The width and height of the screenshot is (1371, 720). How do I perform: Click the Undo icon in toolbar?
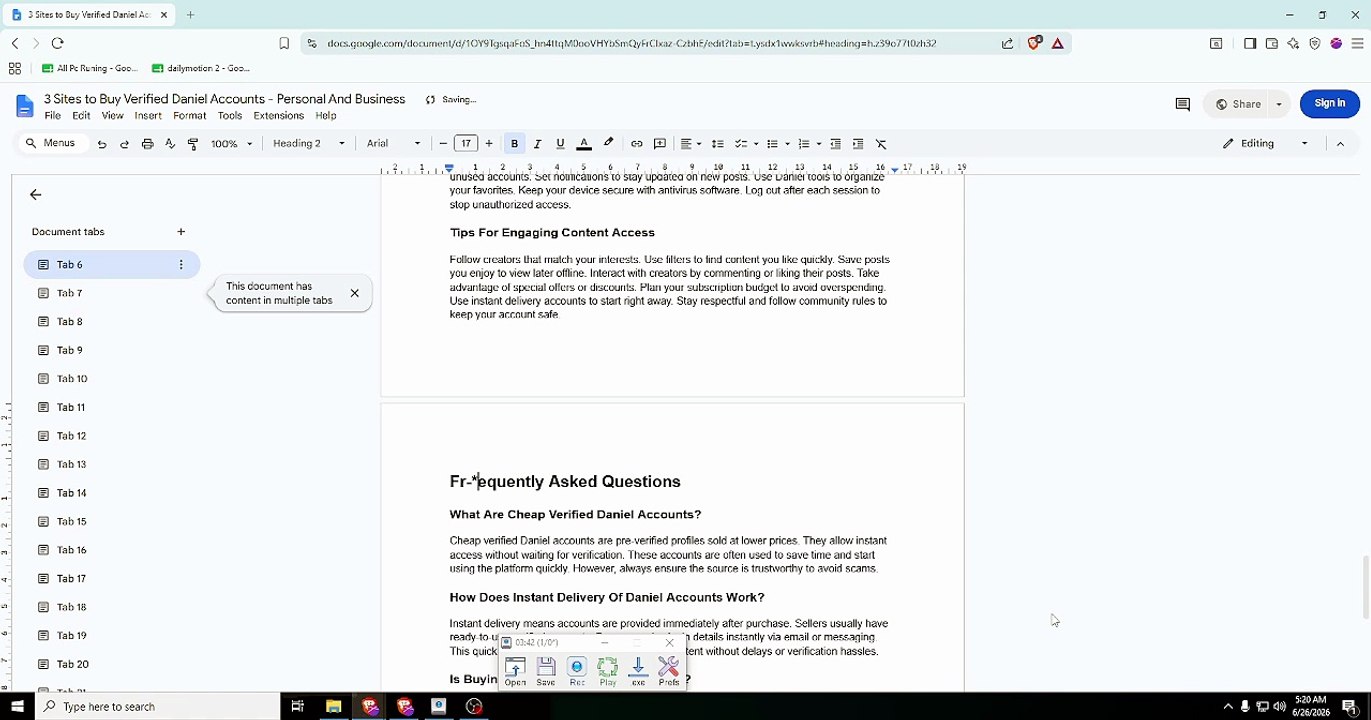pos(101,144)
